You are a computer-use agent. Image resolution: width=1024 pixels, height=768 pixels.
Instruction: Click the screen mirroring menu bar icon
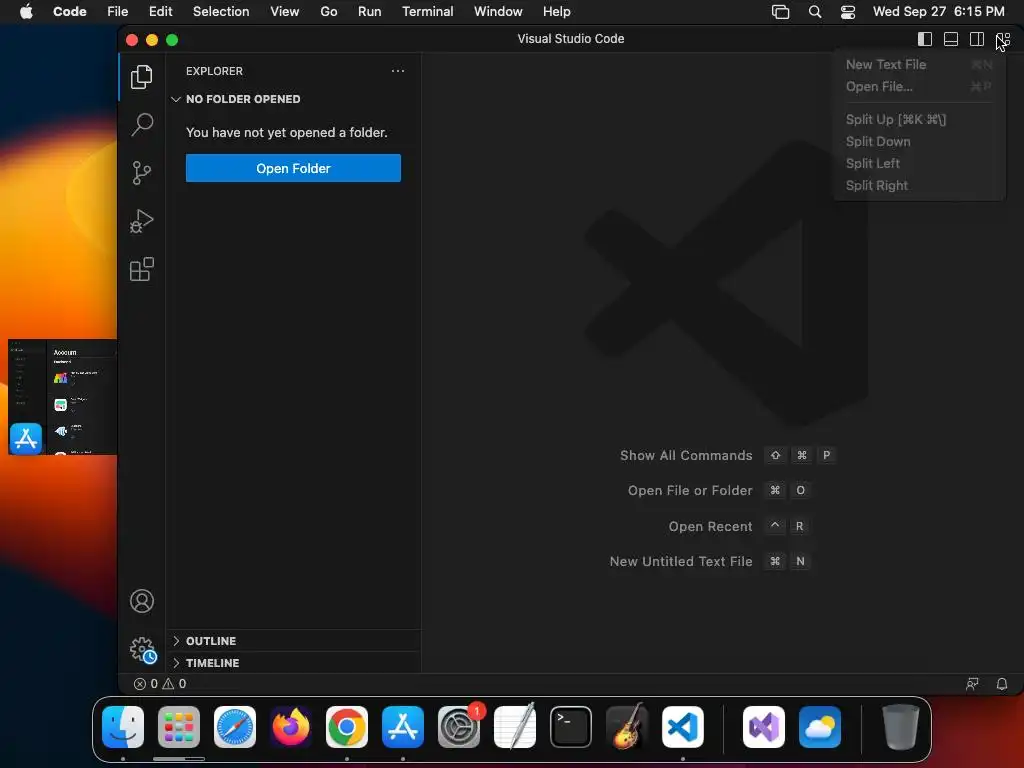(x=780, y=12)
